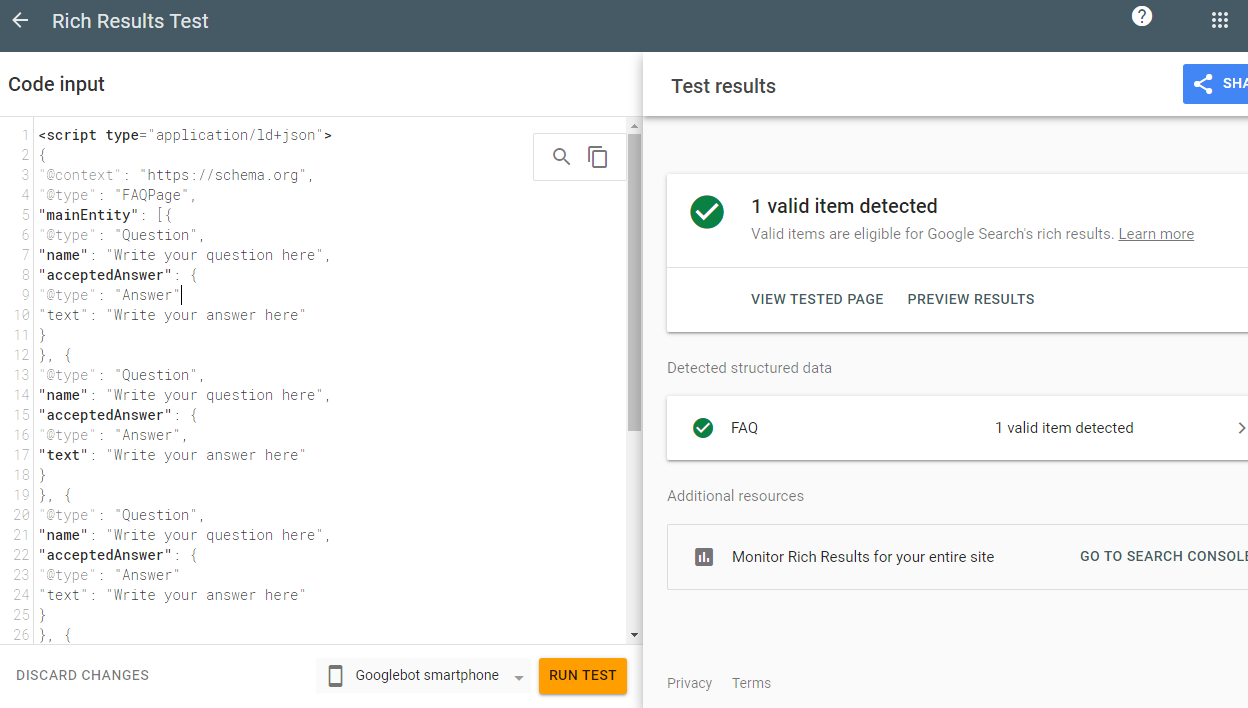
Task: Open the Learn more link
Action: click(x=1156, y=233)
